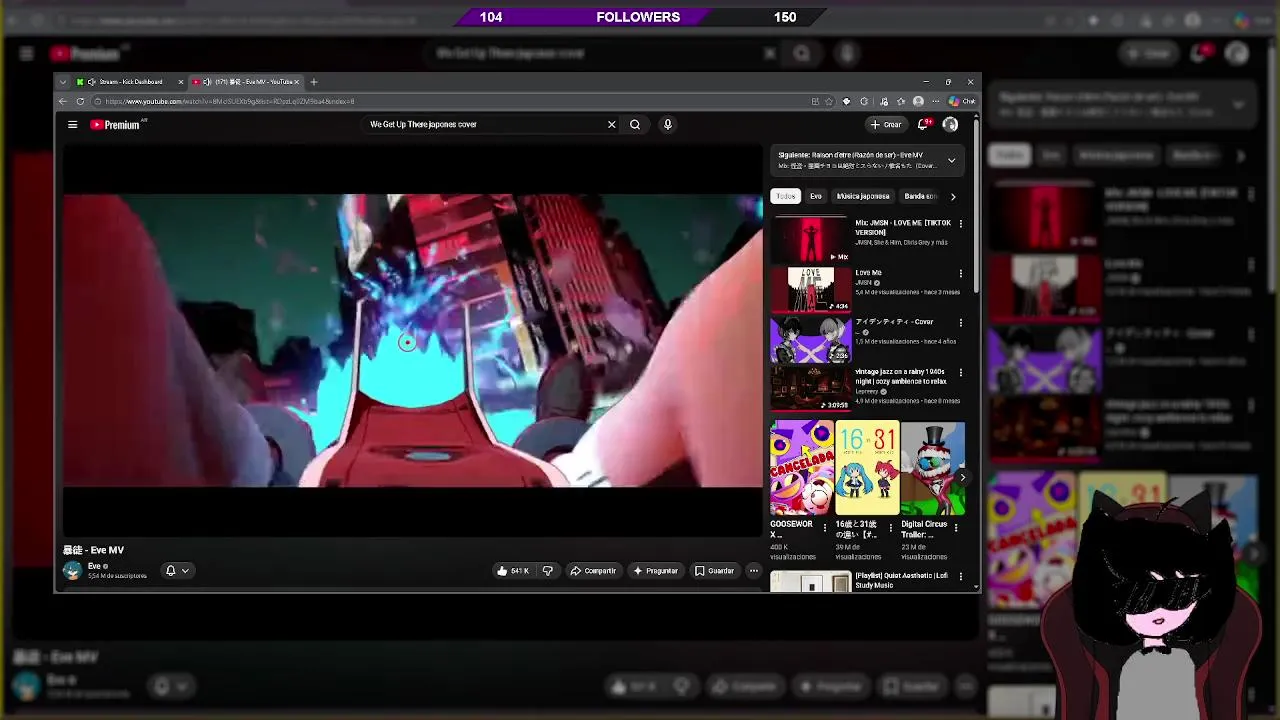Clear the search box with the X
Screen dimensions: 1280x720
[x=611, y=124]
